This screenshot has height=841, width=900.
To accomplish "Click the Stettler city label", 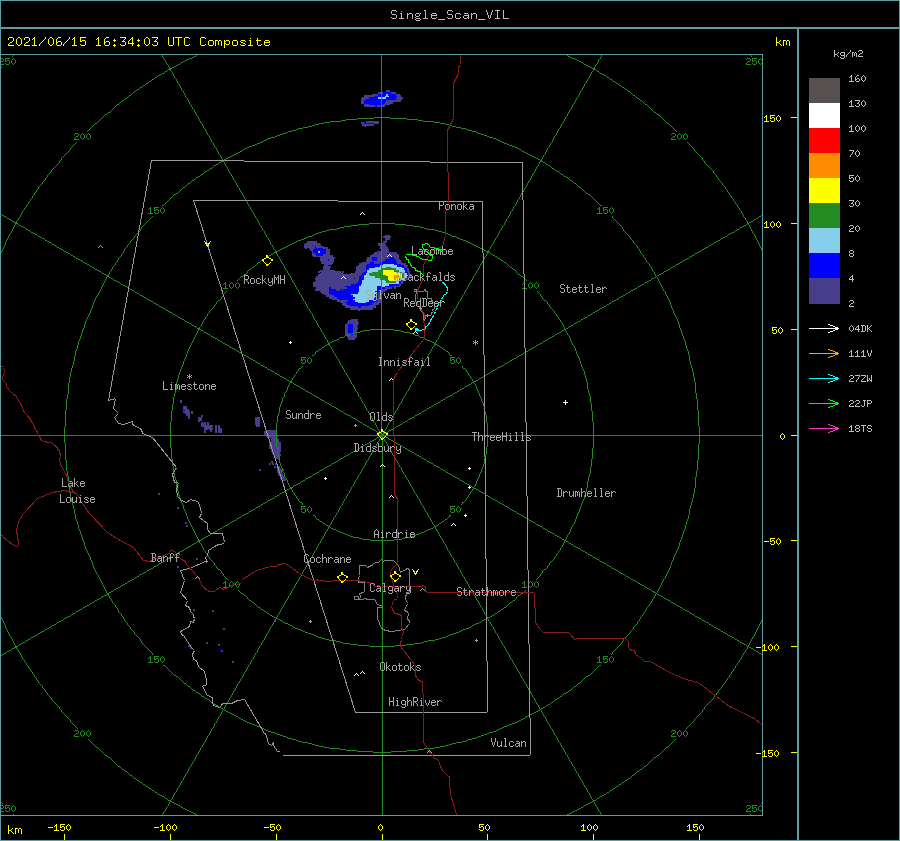I will [583, 289].
